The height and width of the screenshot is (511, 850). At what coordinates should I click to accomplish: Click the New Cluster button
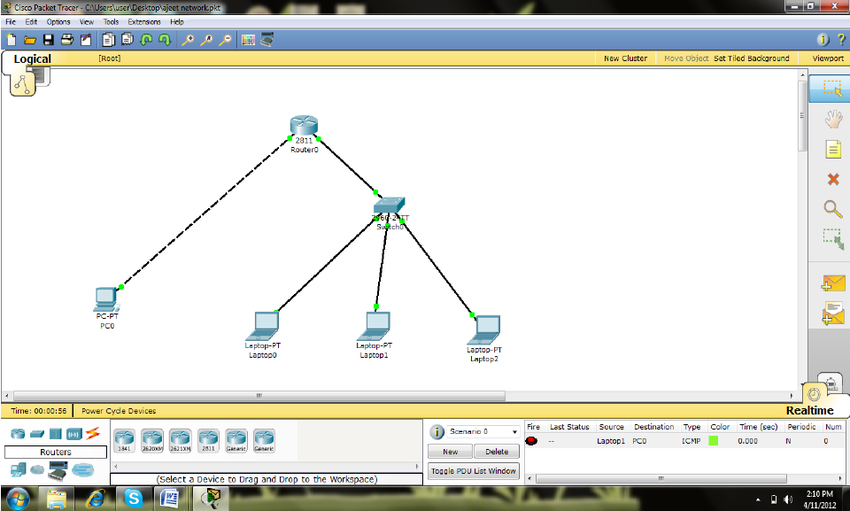(x=626, y=59)
